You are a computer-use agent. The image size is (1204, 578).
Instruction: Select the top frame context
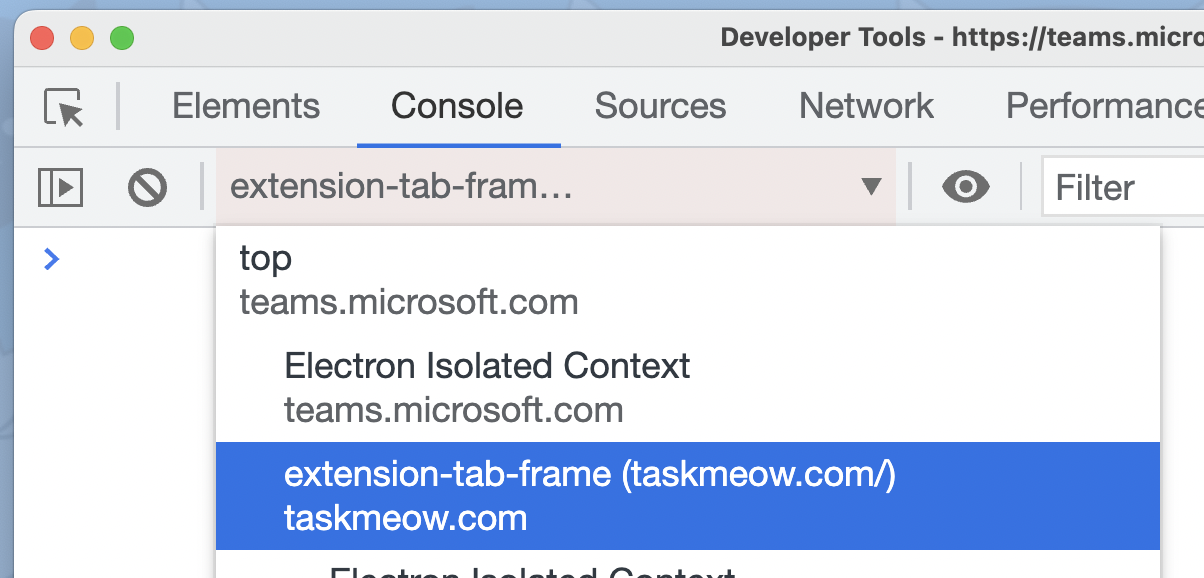(410, 278)
